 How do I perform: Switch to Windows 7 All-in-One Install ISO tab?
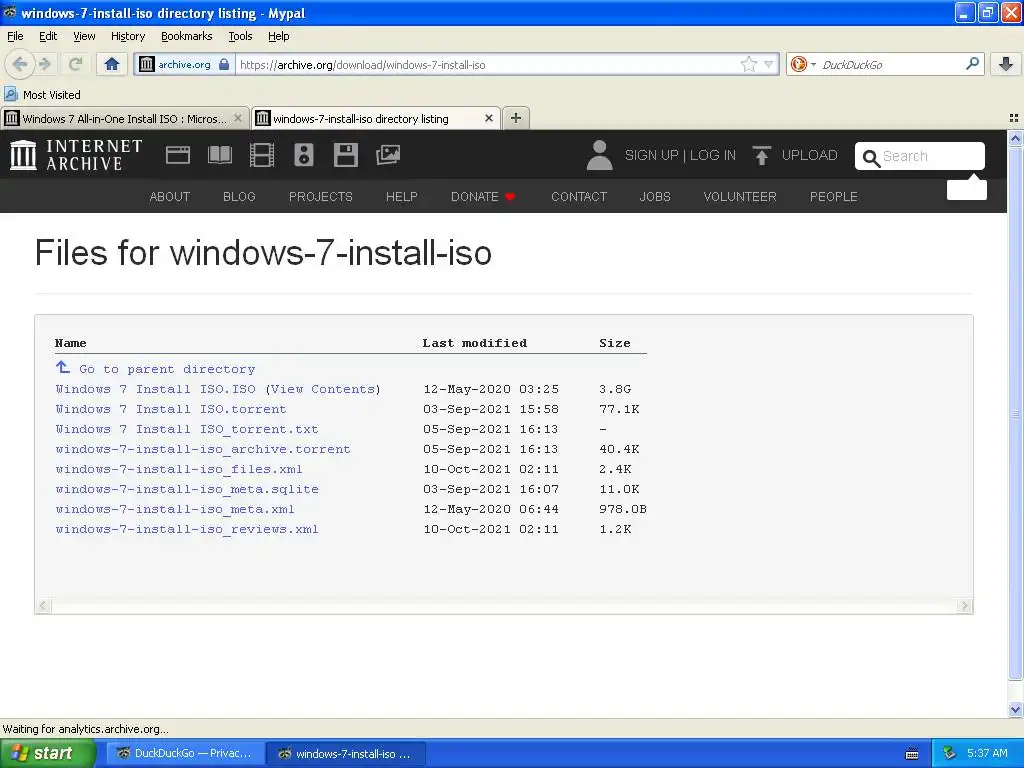coord(124,118)
